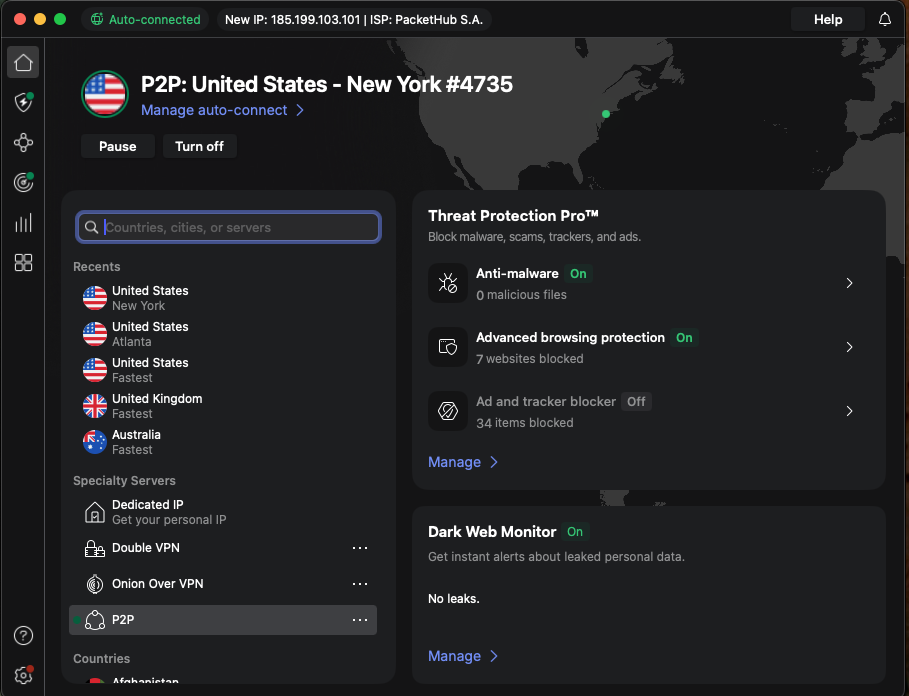The image size is (909, 696).
Task: Click the "0 malicious files" text
Action: [x=521, y=295]
